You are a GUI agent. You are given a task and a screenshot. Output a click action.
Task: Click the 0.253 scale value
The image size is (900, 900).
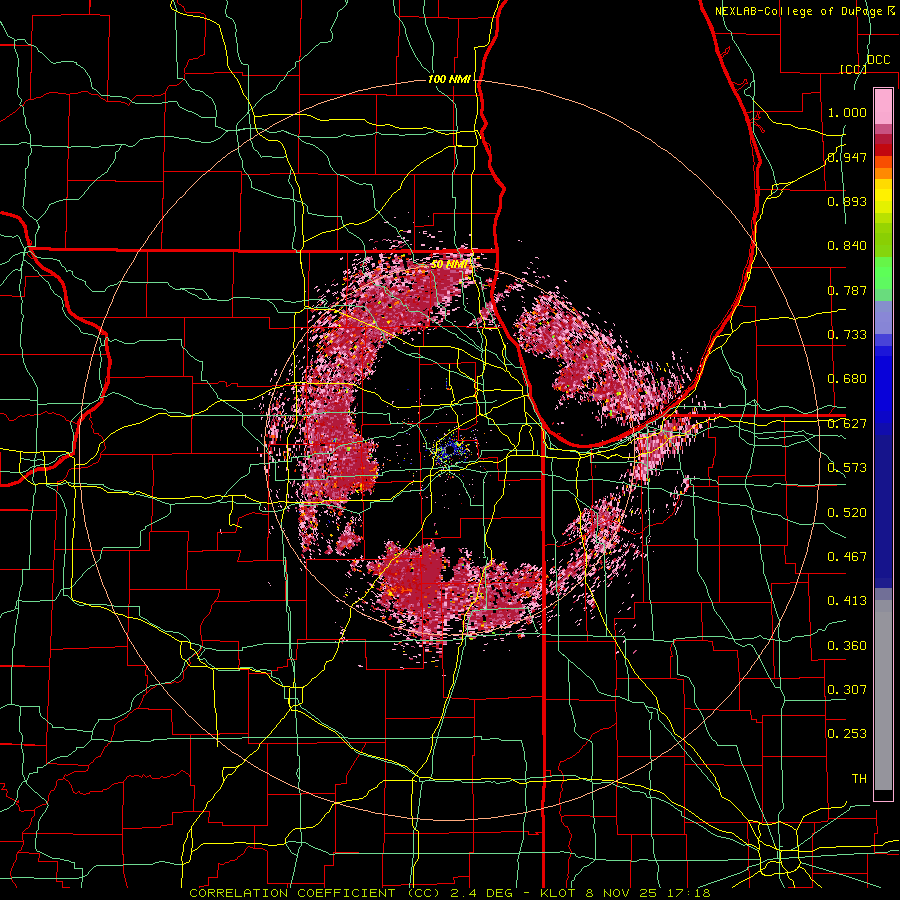[847, 734]
